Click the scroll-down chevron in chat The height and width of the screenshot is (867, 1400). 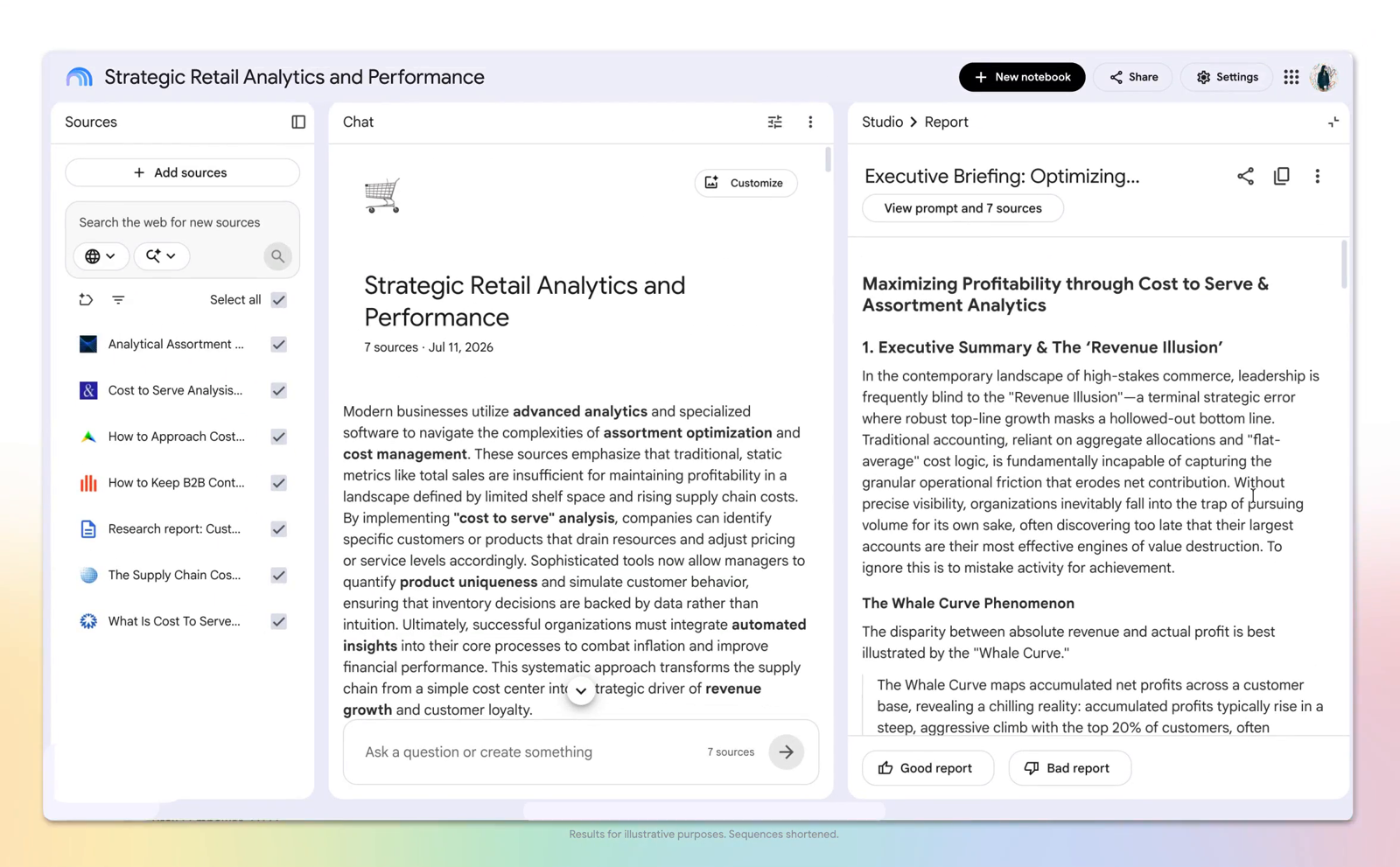[x=581, y=691]
